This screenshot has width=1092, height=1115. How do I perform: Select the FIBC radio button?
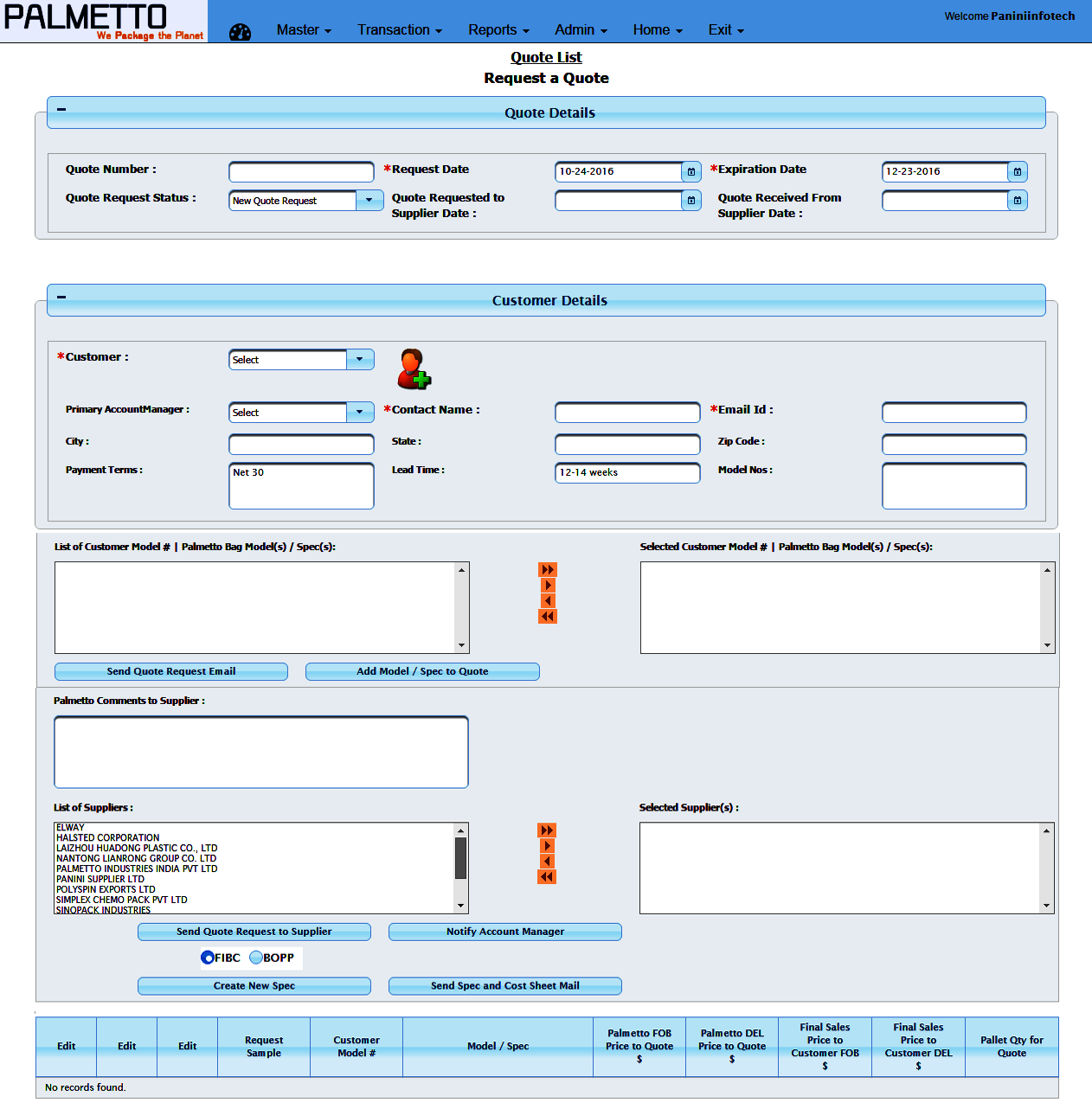pyautogui.click(x=208, y=958)
